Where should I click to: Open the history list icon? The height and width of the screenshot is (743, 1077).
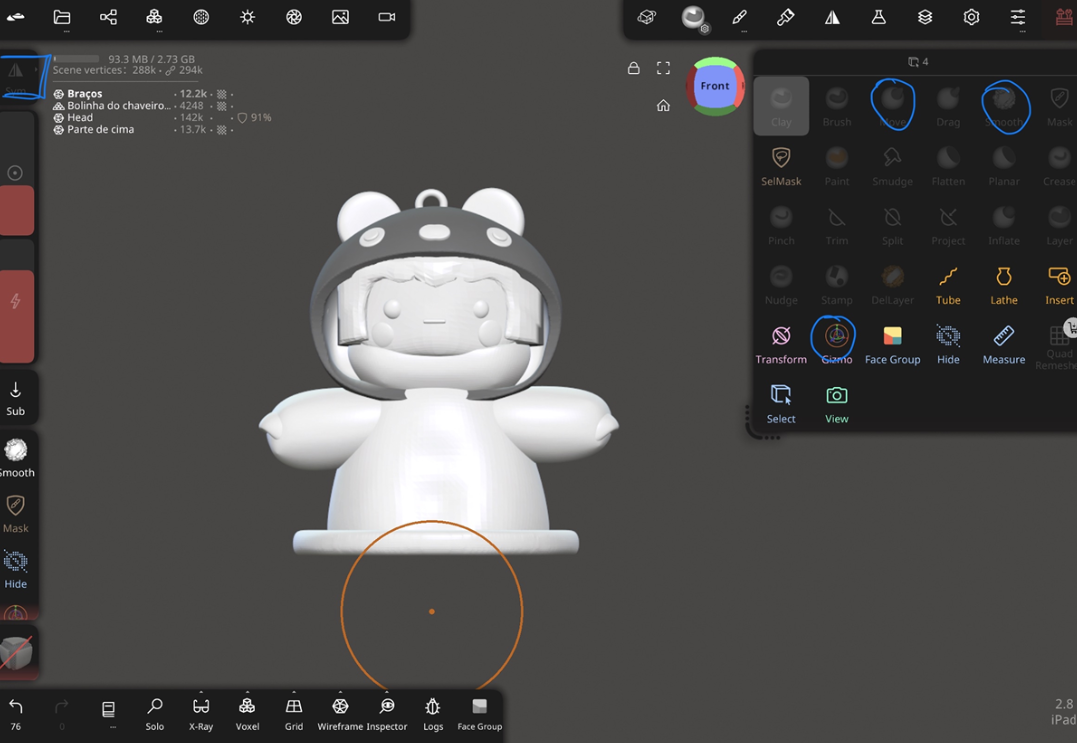tap(108, 710)
